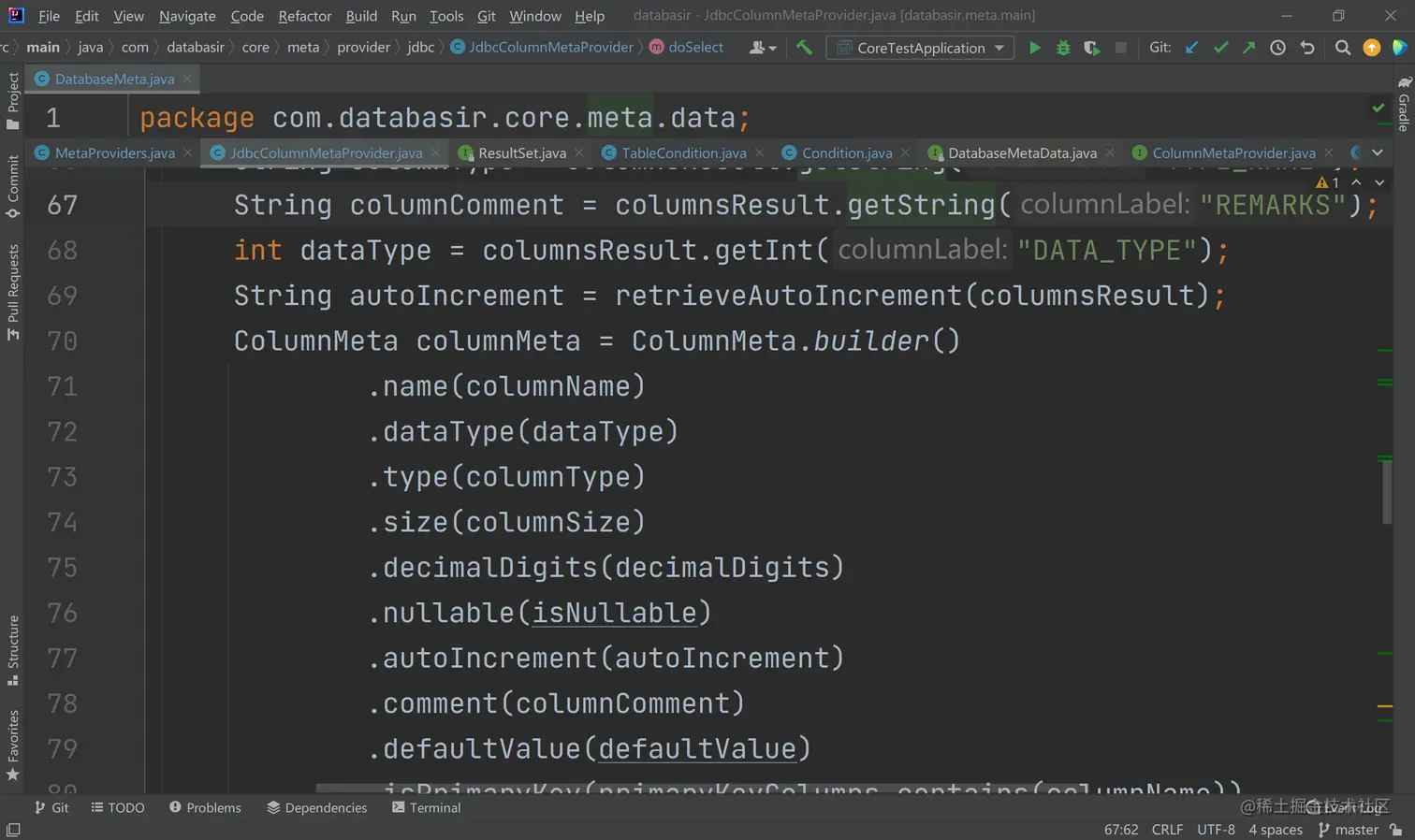Run CoreTestApplication with the green play icon
This screenshot has height=840, width=1415.
click(1034, 48)
